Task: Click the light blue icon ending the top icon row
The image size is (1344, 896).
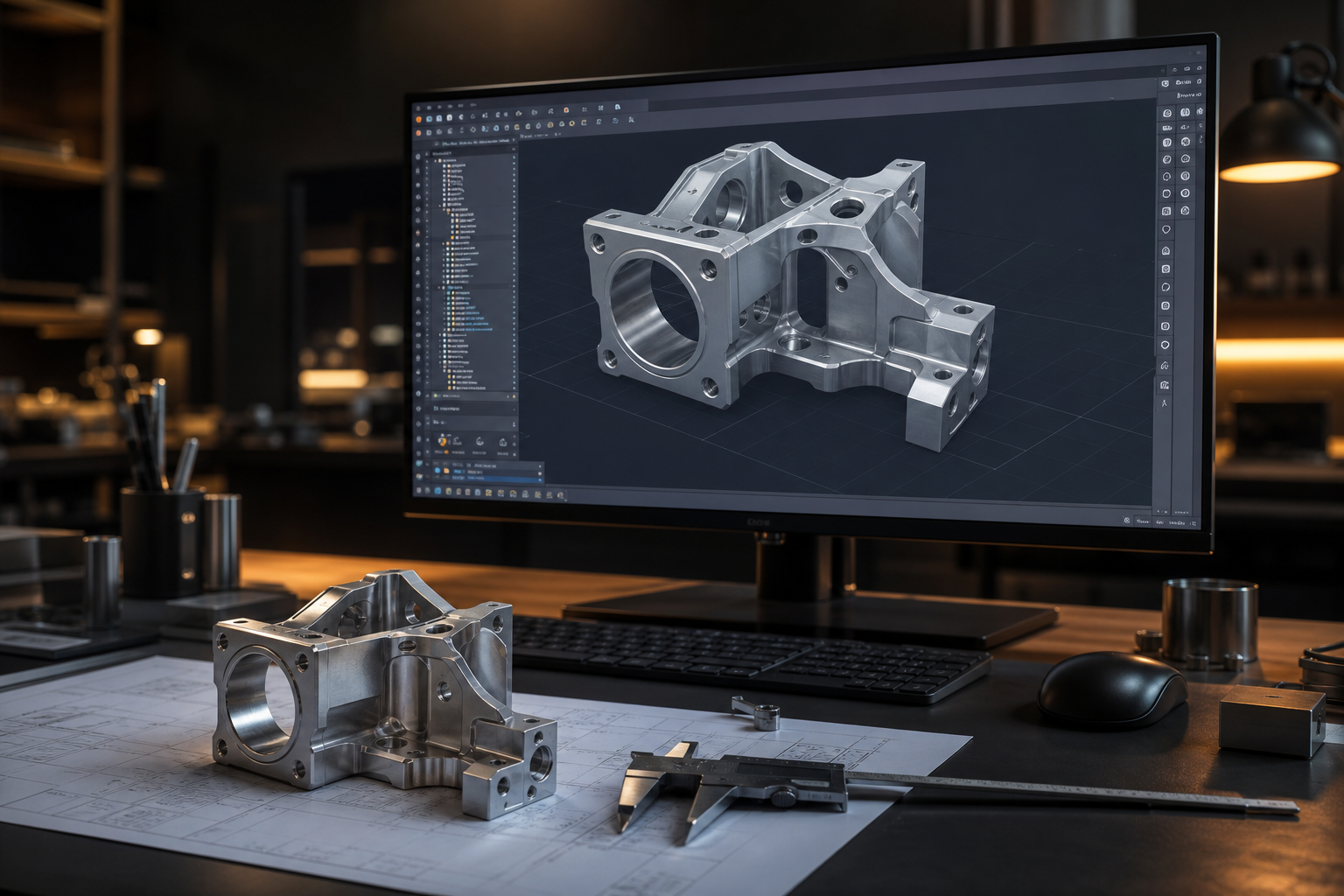Action: (618, 107)
